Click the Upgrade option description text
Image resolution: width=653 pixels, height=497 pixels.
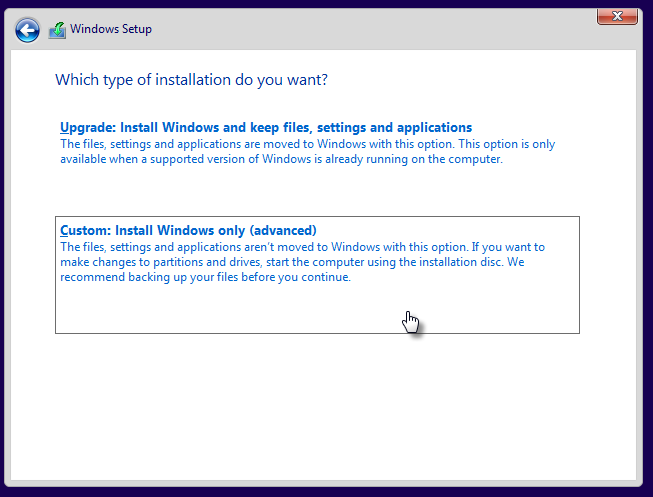coord(307,152)
